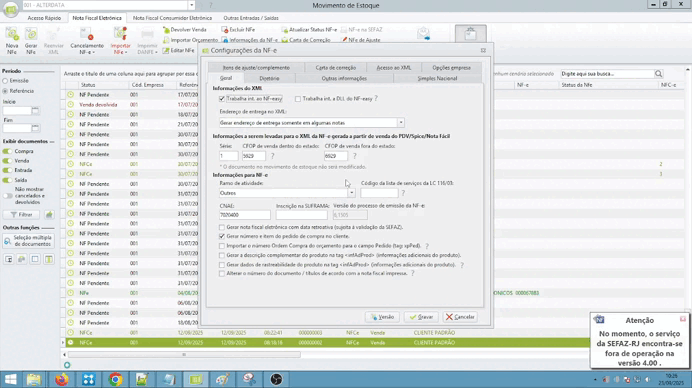The width and height of the screenshot is (692, 388).
Task: Click the search magnifier icon
Action: point(658,74)
